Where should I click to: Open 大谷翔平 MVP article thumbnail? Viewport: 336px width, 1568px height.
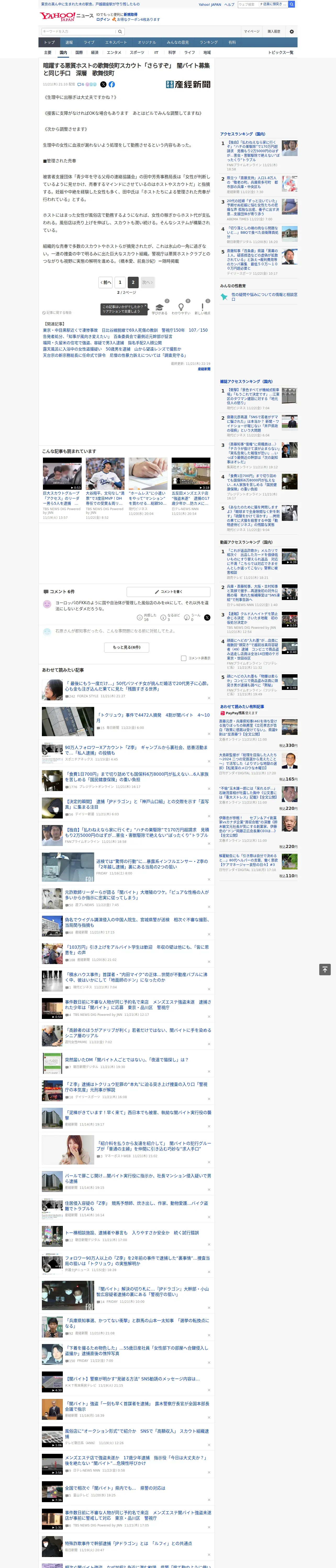pyautogui.click(x=105, y=474)
